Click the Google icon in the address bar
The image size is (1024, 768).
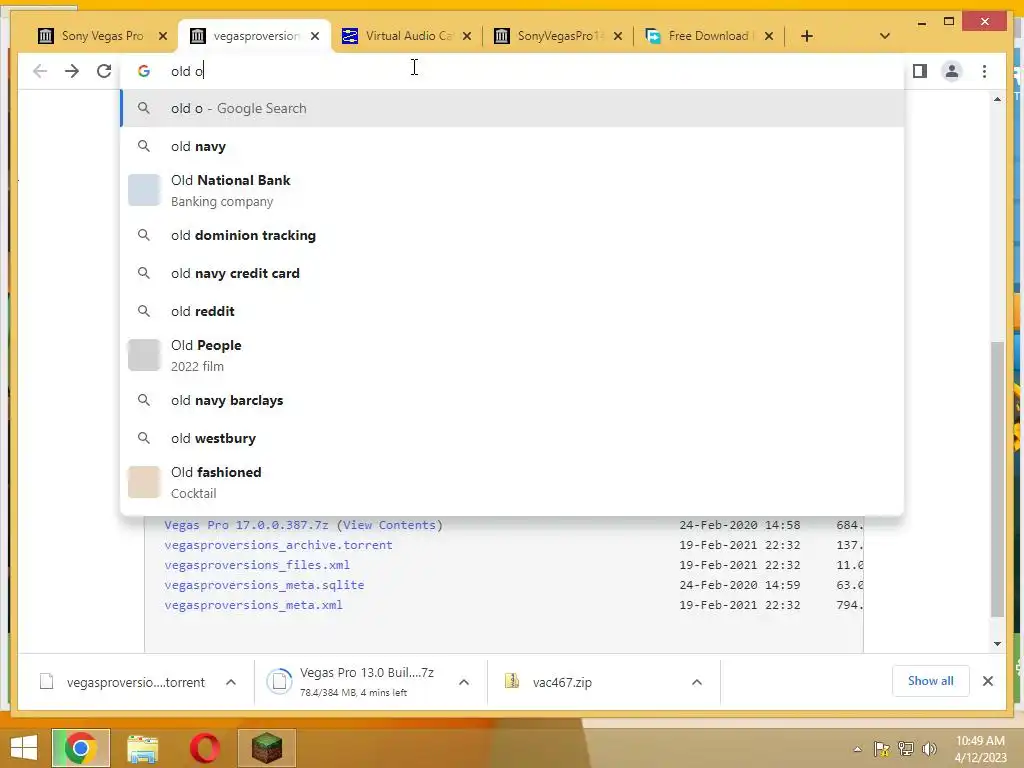(144, 71)
